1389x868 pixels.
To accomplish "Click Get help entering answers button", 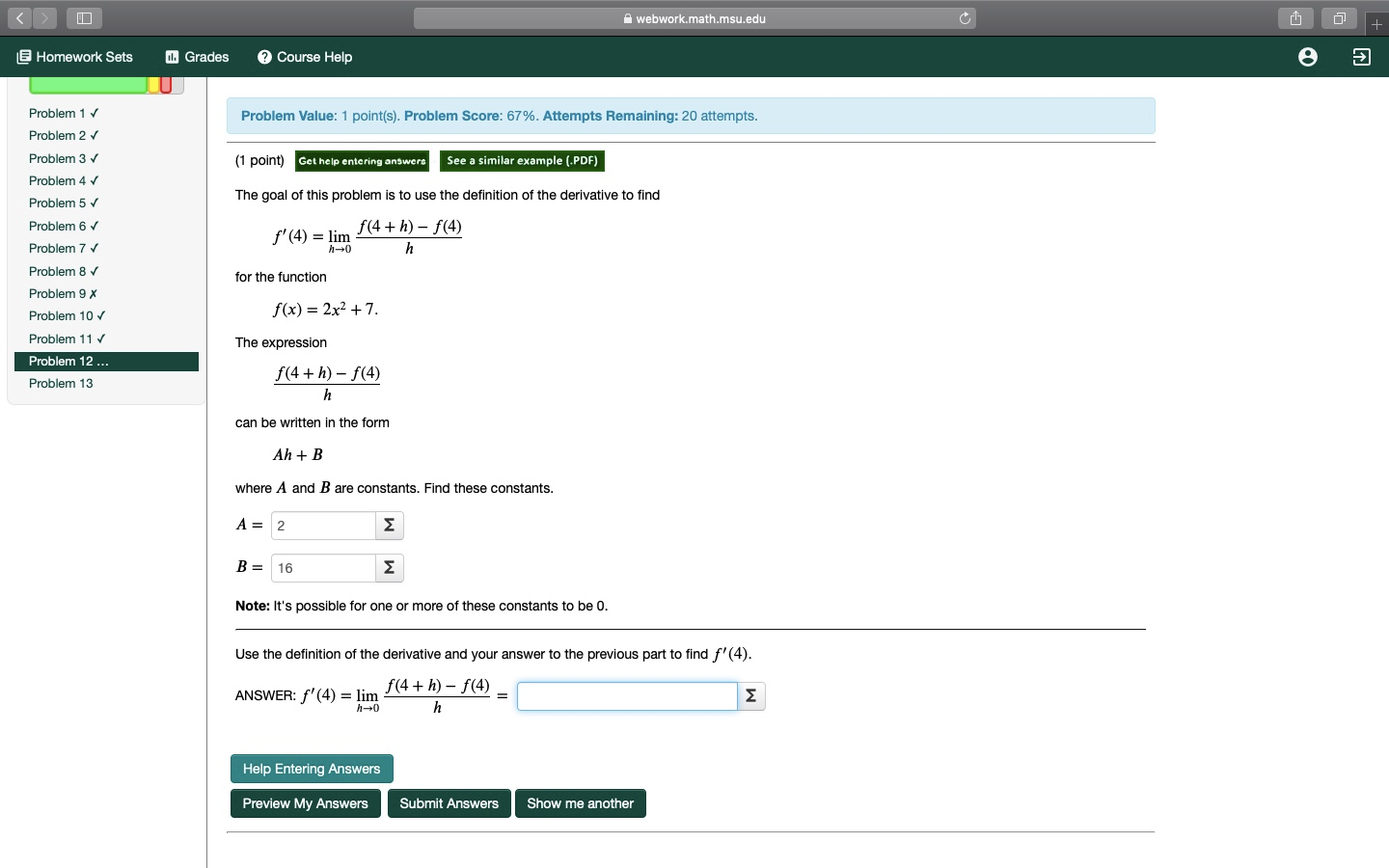I will point(362,161).
